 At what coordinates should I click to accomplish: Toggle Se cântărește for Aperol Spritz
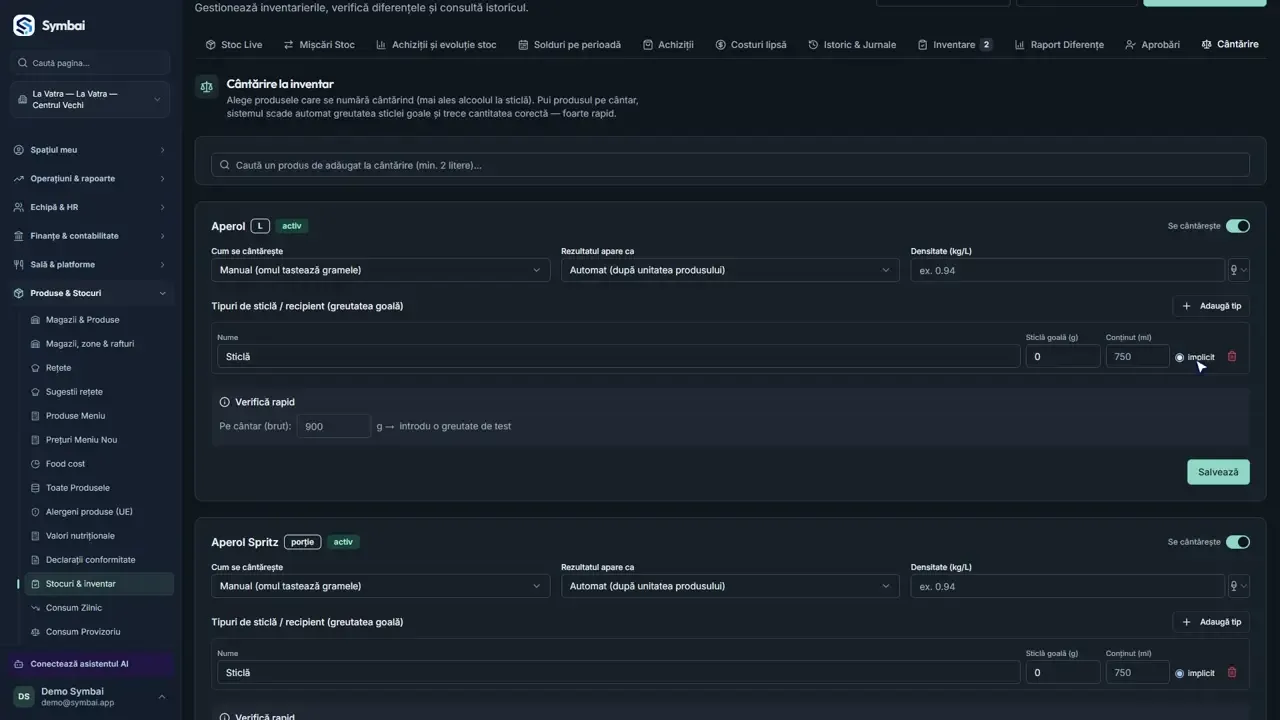pos(1238,542)
